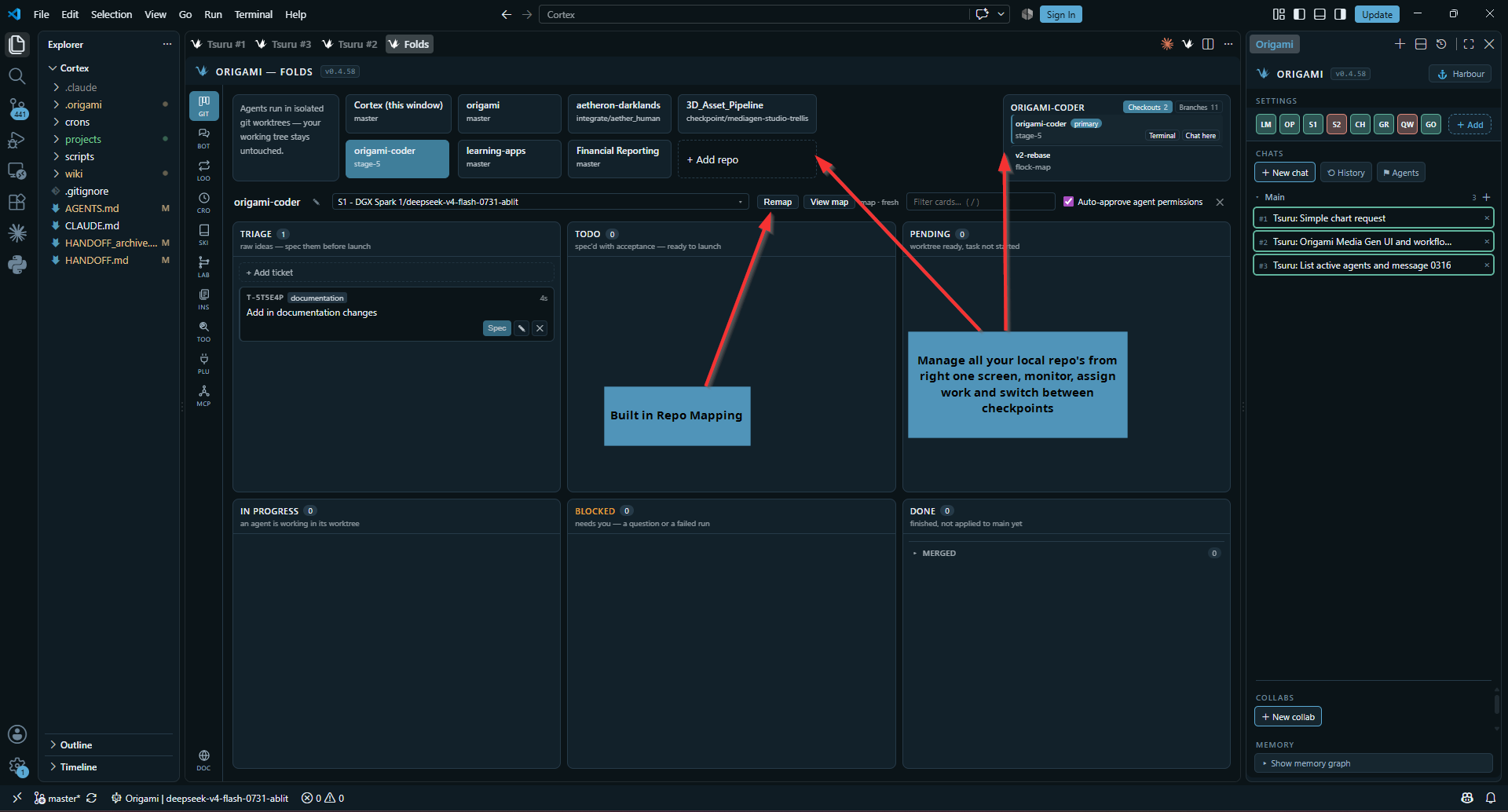Image resolution: width=1508 pixels, height=812 pixels.
Task: Open the Run menu
Action: coord(213,14)
